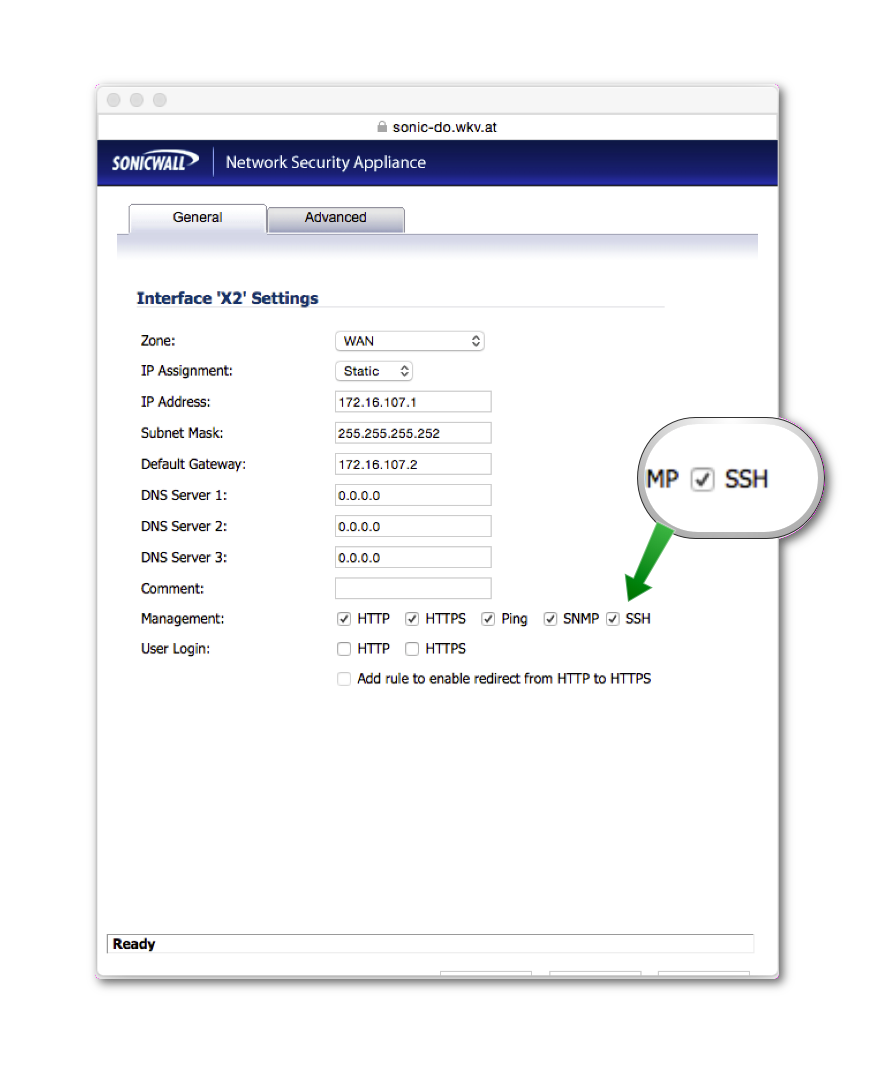Open the Zone dropdown showing WAN
This screenshot has height=1082, width=876.
(x=409, y=341)
